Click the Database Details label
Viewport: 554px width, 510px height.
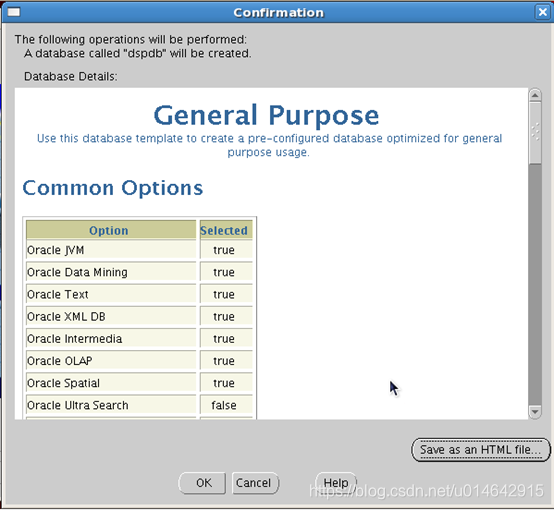[x=71, y=76]
